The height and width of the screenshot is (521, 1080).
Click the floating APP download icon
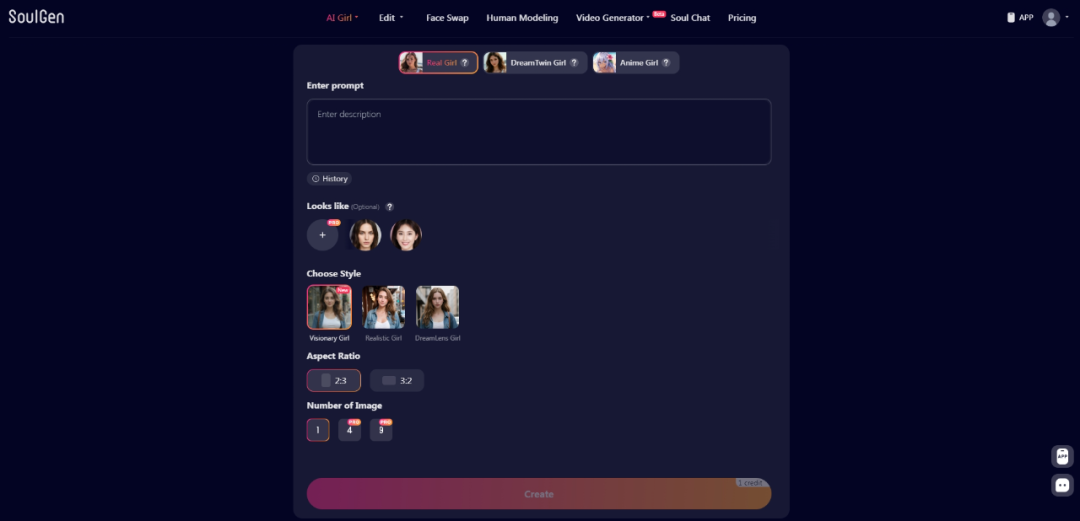[1062, 456]
